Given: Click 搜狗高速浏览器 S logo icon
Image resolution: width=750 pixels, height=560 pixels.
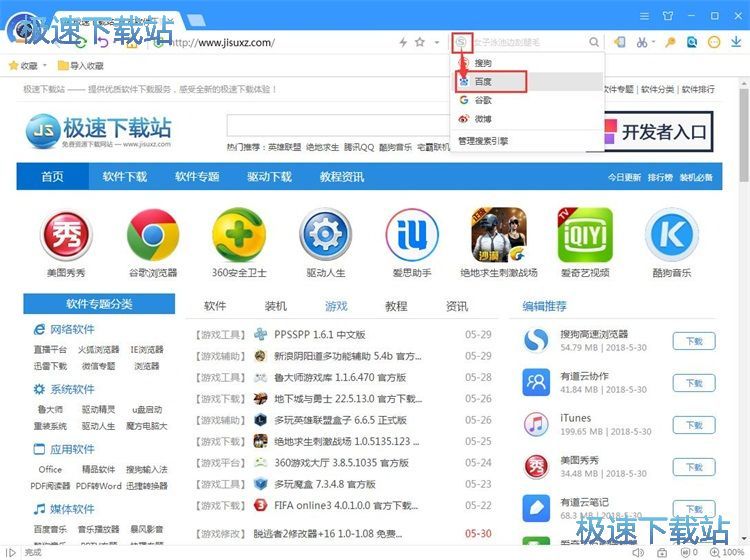Looking at the screenshot, I should coord(536,340).
